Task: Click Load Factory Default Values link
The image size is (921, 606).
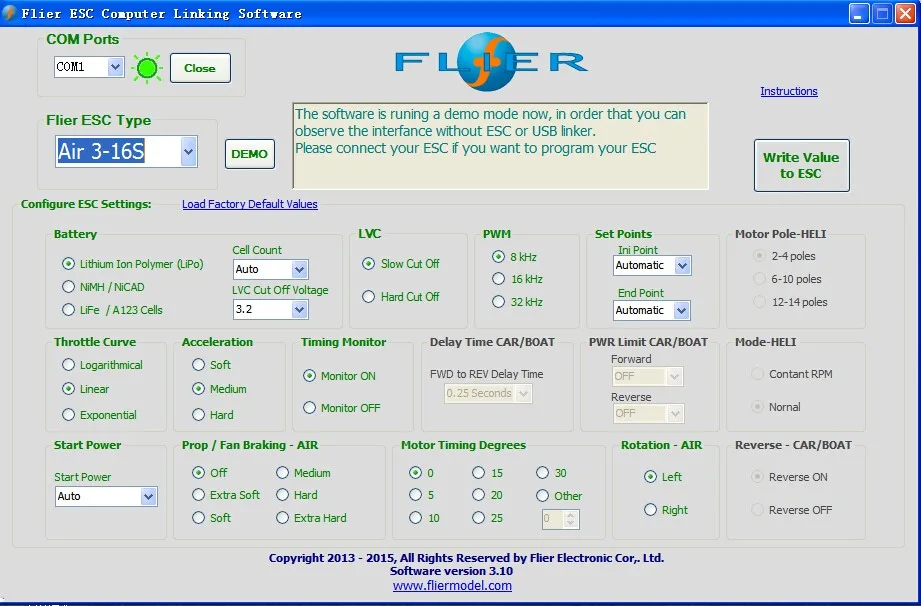Action: pos(249,204)
